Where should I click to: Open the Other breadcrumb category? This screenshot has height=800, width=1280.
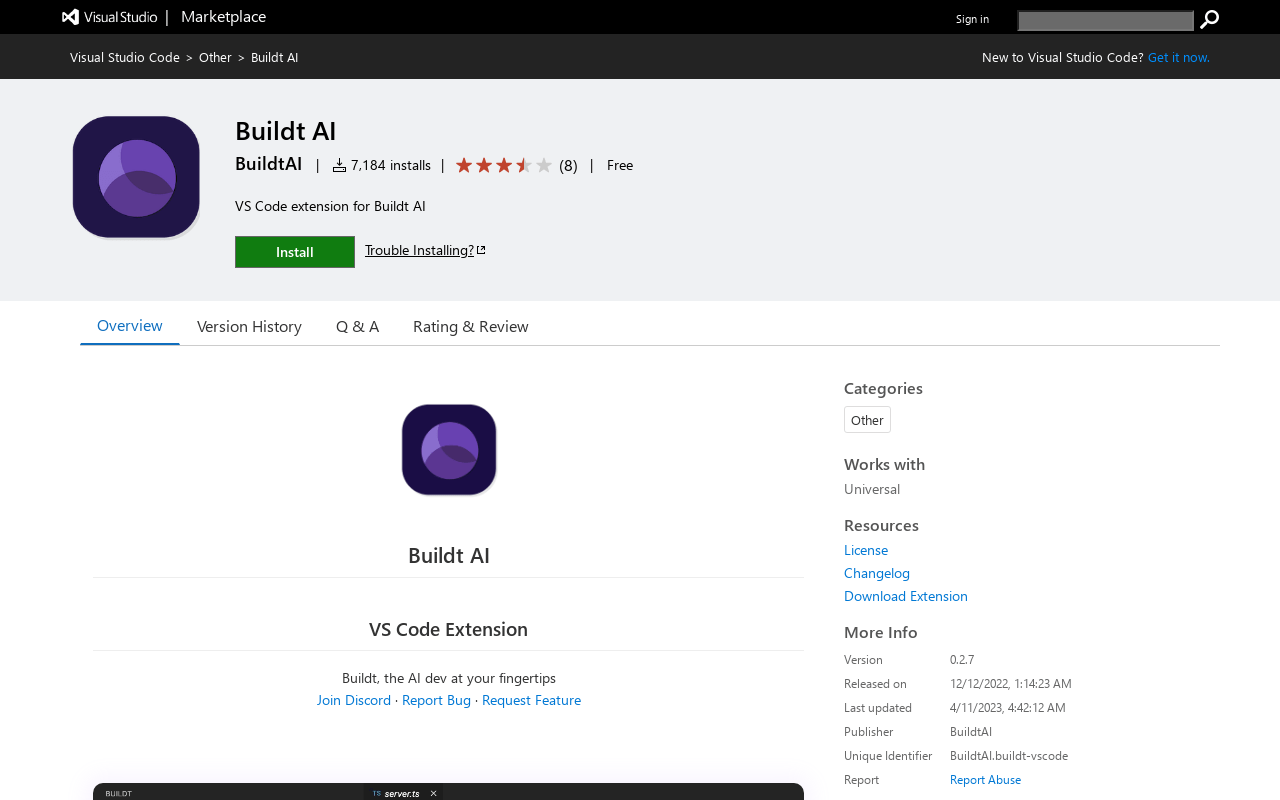[x=215, y=57]
